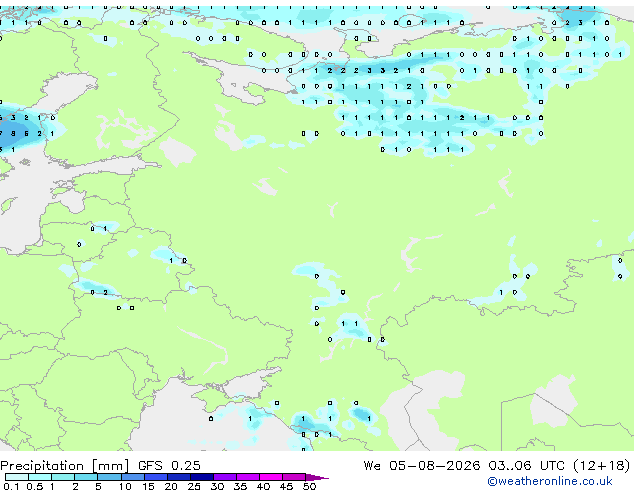This screenshot has height=490, width=634.
Task: Click the "GFS 0.25" model label
Action: 169,466
